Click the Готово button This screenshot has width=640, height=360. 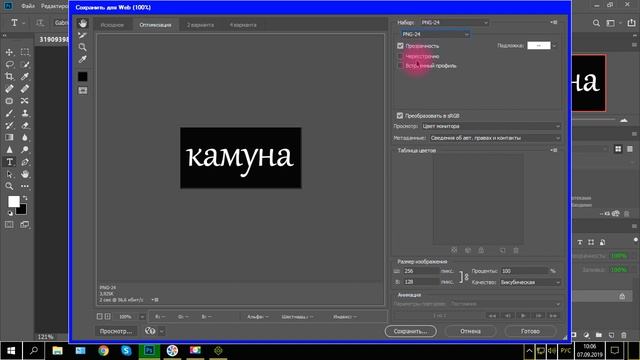tap(531, 331)
